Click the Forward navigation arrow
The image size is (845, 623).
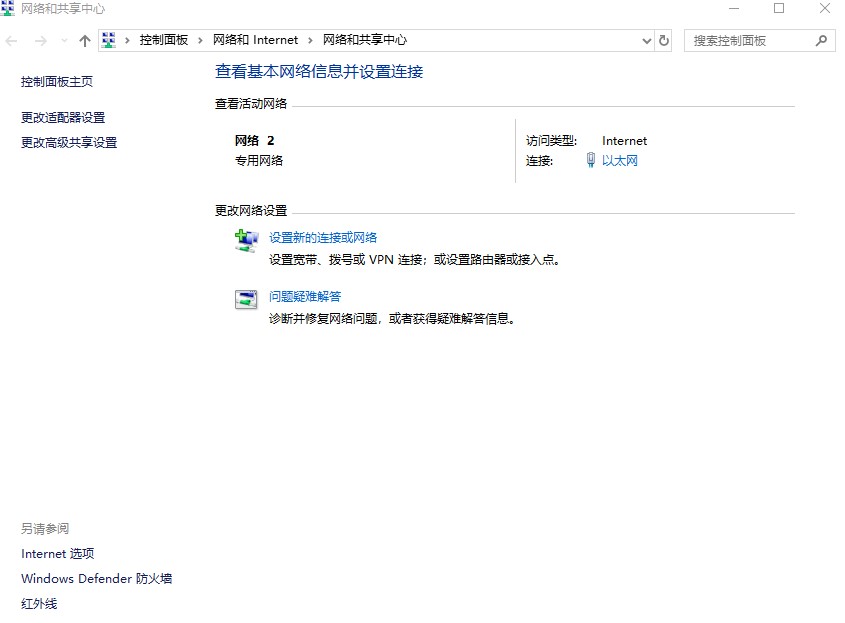[x=40, y=40]
